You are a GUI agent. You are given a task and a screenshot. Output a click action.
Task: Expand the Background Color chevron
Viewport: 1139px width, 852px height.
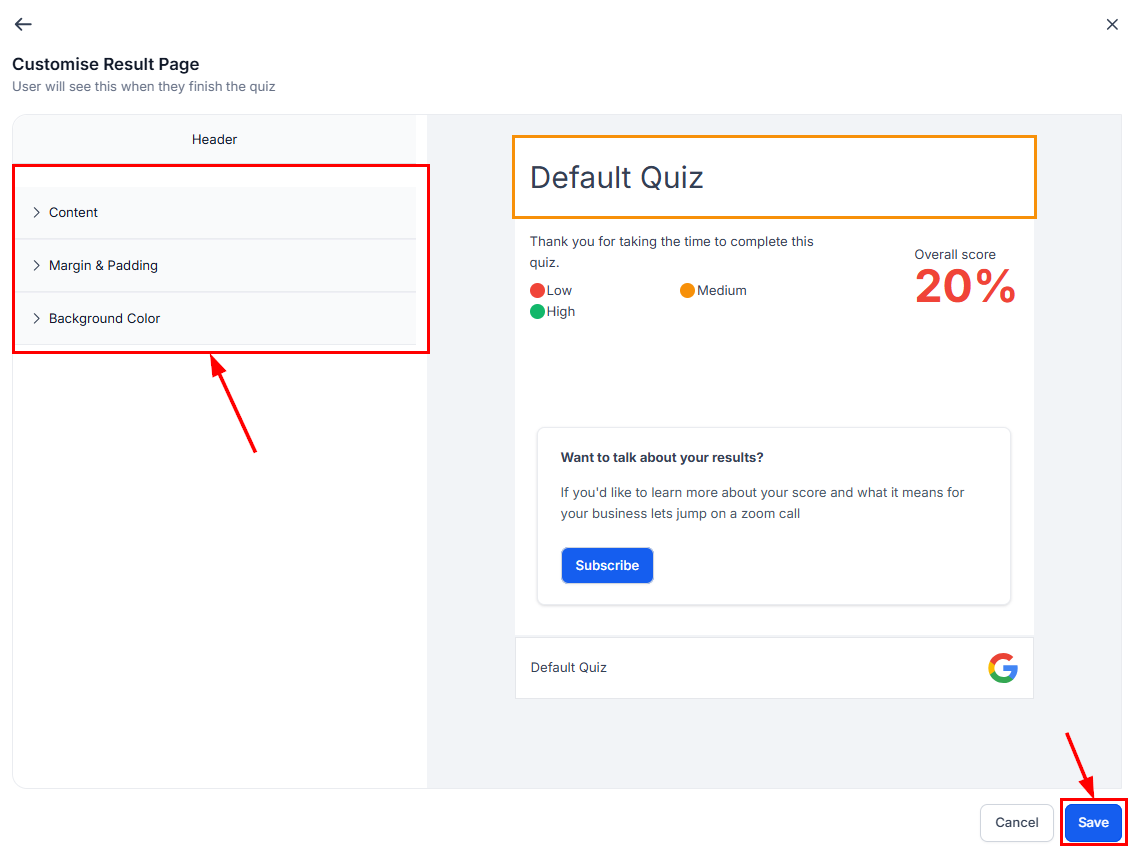[x=37, y=318]
